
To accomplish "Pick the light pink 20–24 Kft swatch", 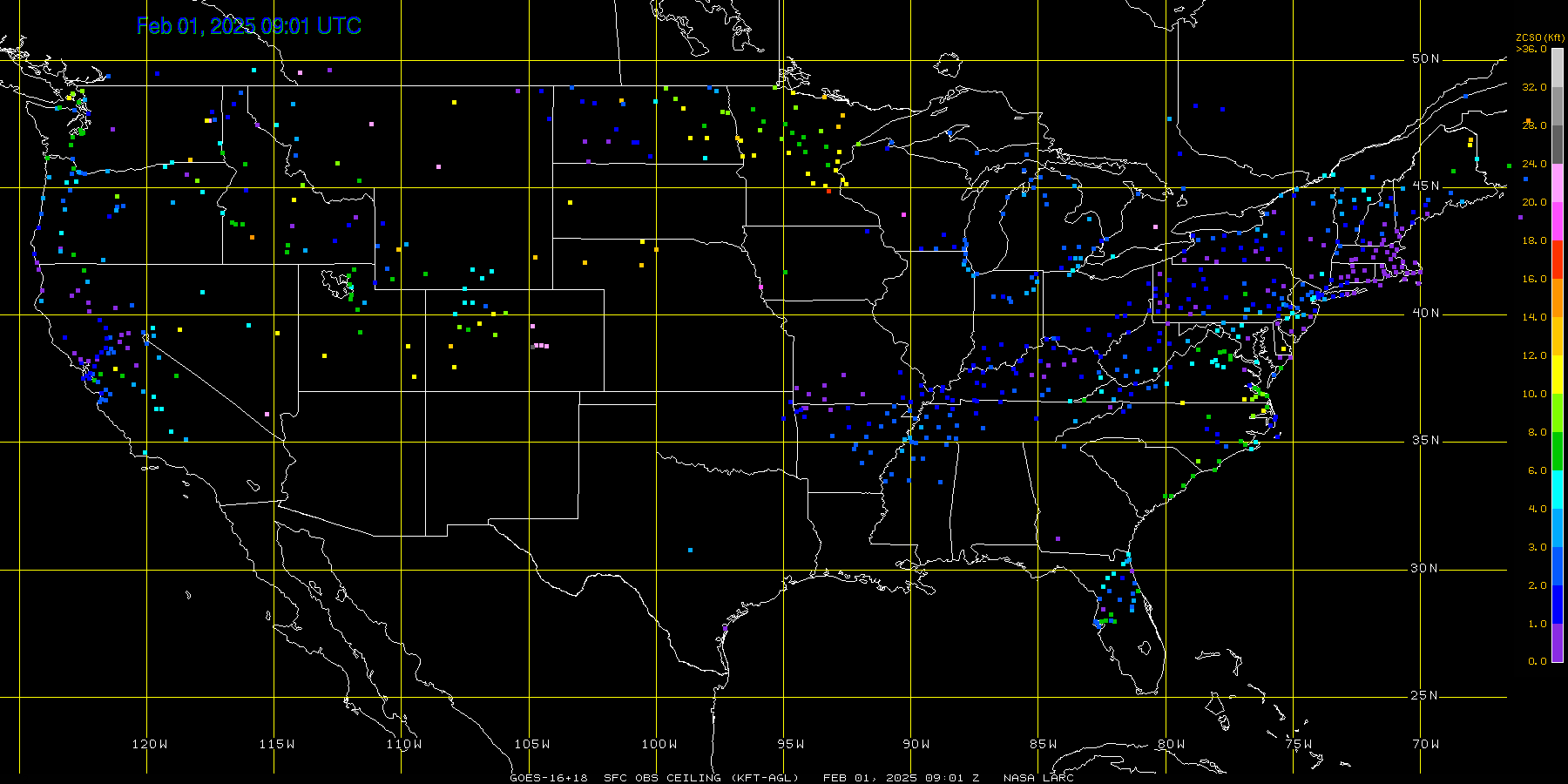I will tap(1558, 183).
